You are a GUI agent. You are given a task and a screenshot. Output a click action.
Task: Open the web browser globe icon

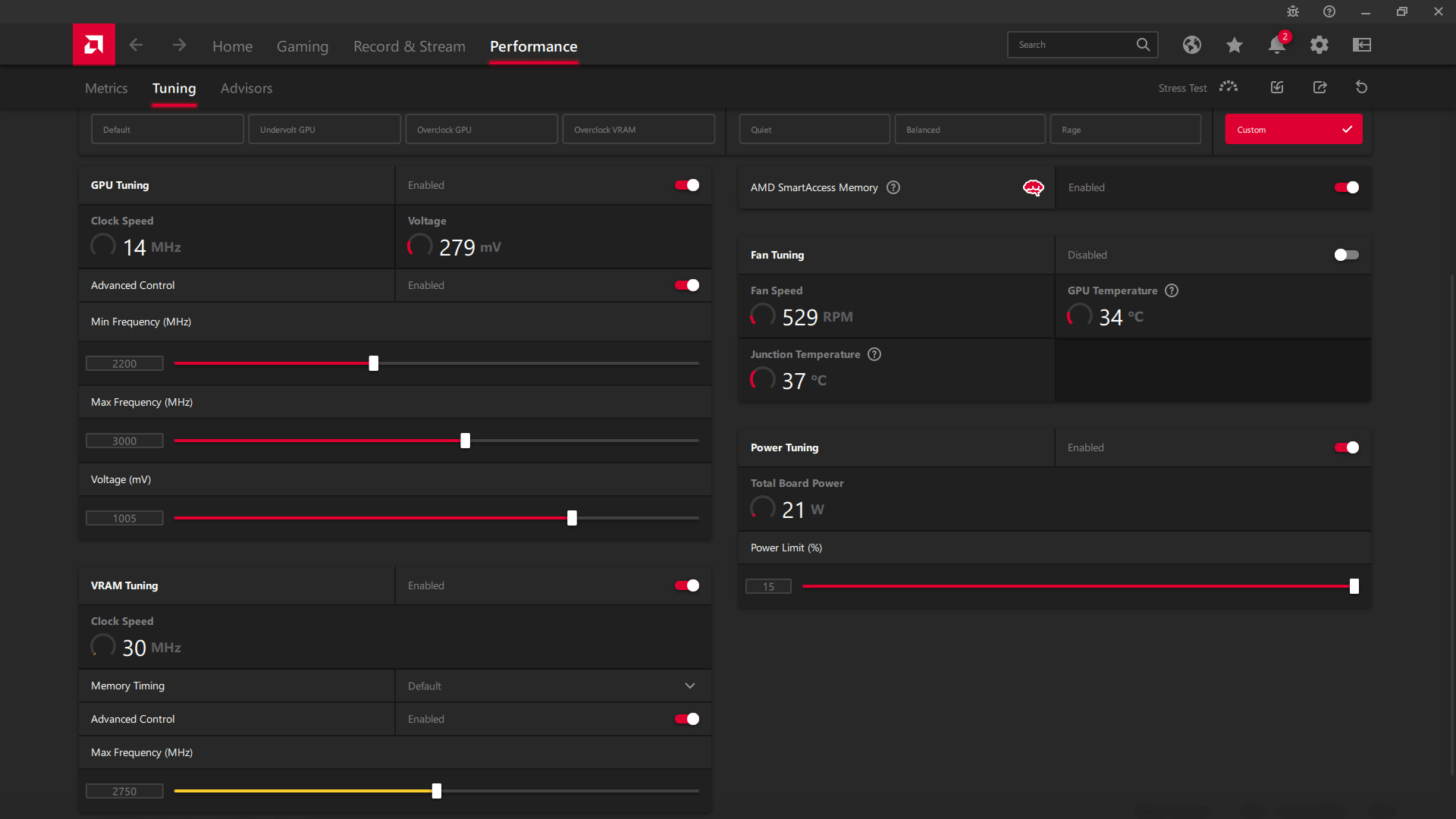(1192, 45)
